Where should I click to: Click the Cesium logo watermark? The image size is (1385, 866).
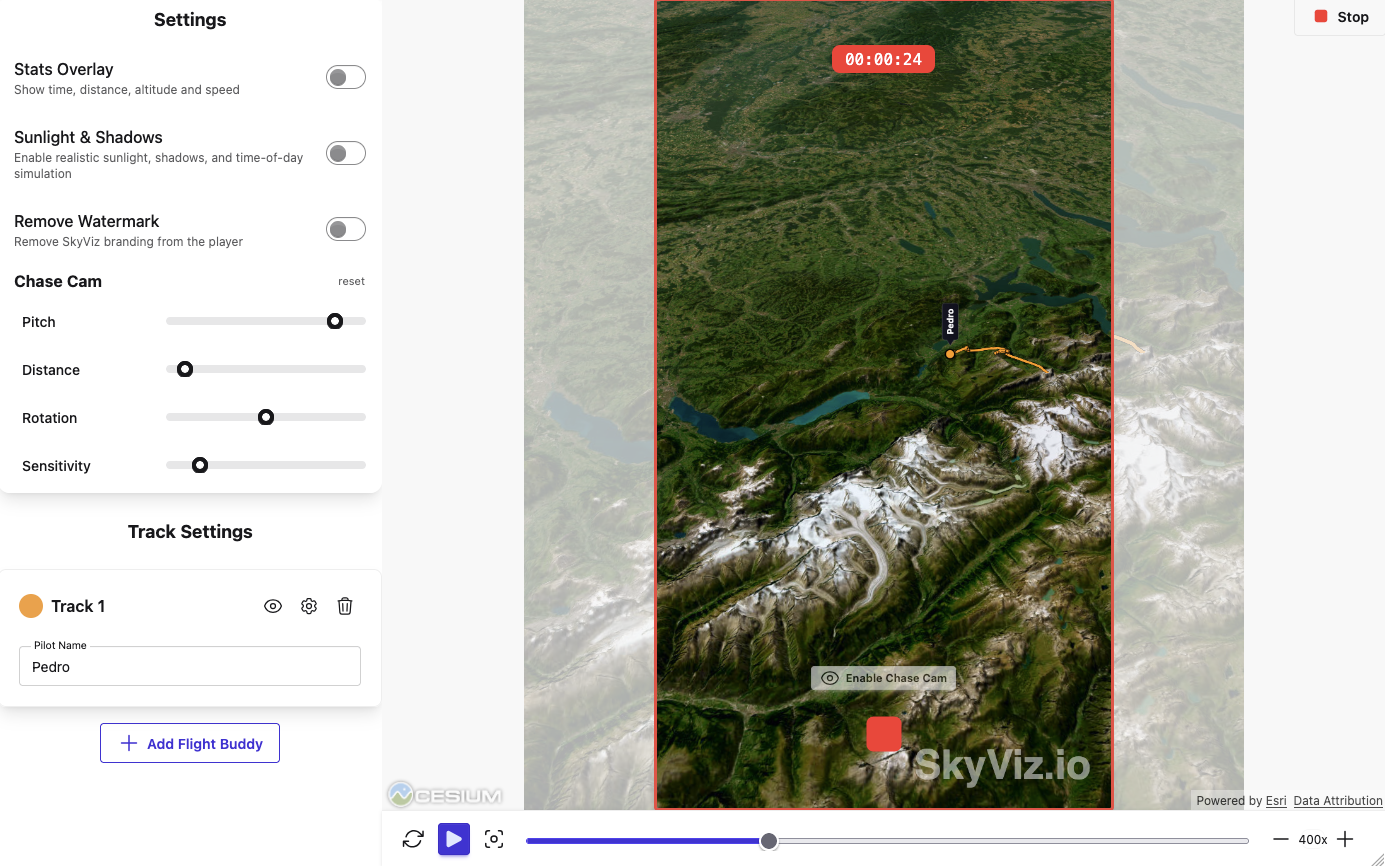pos(445,793)
